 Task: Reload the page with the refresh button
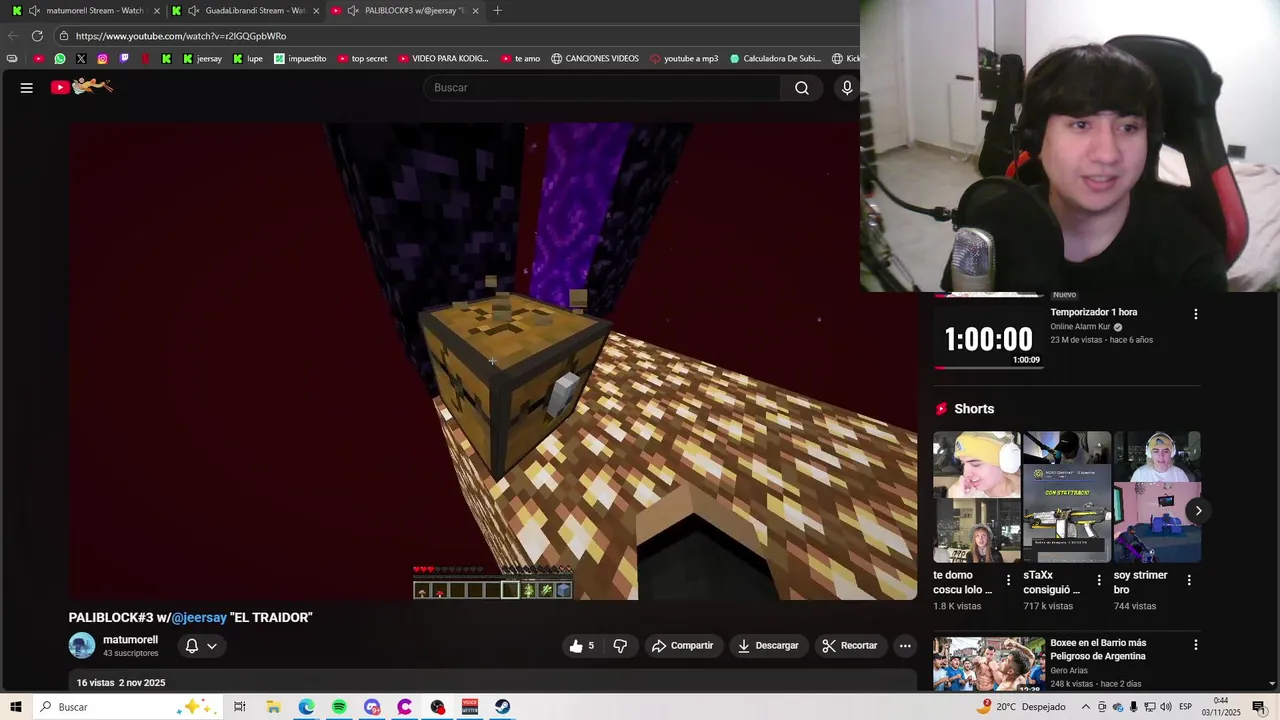(x=37, y=36)
